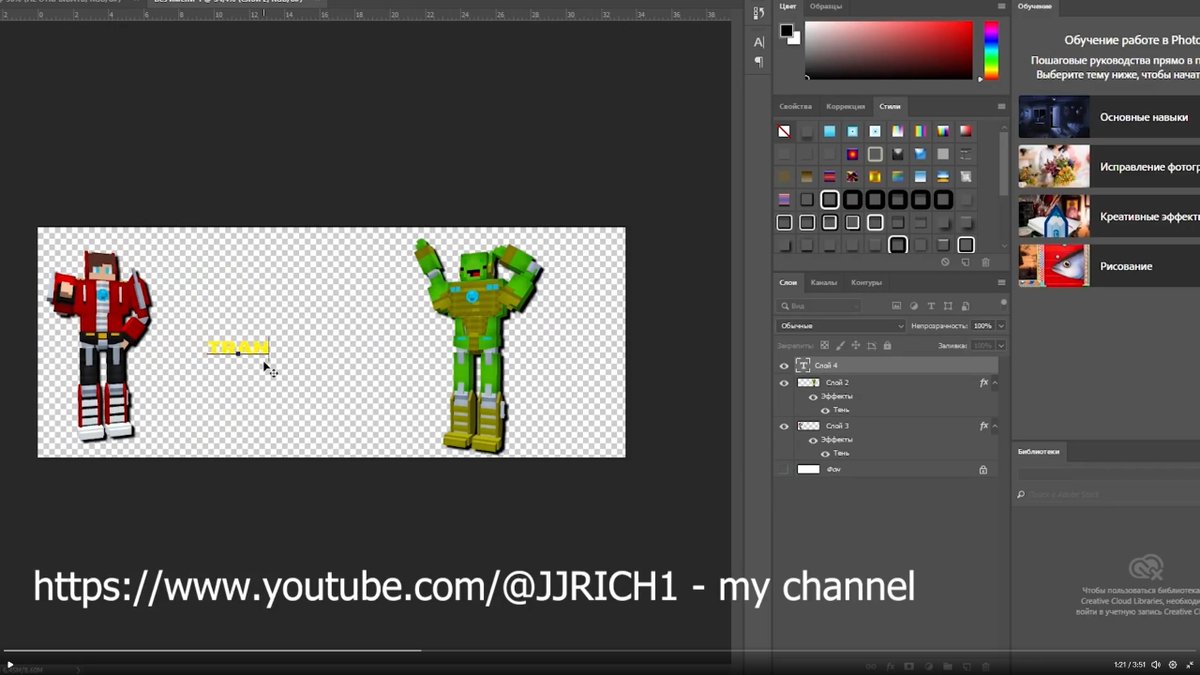The height and width of the screenshot is (675, 1200).
Task: Click the video settings gear icon
Action: point(1173,665)
